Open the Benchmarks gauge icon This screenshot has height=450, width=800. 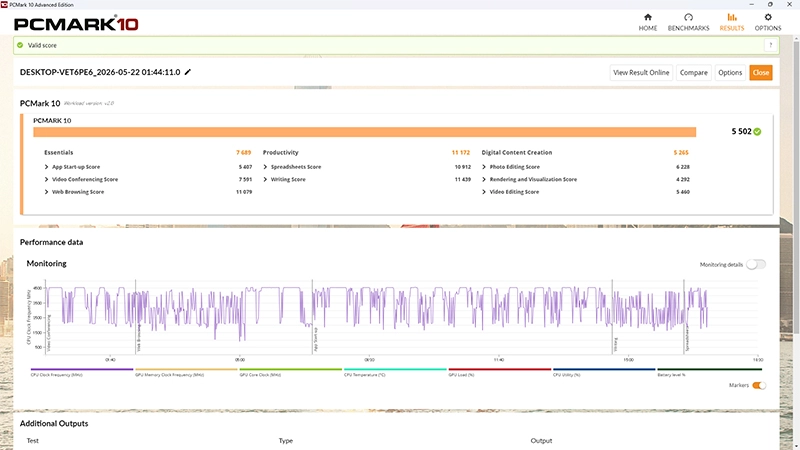click(688, 17)
